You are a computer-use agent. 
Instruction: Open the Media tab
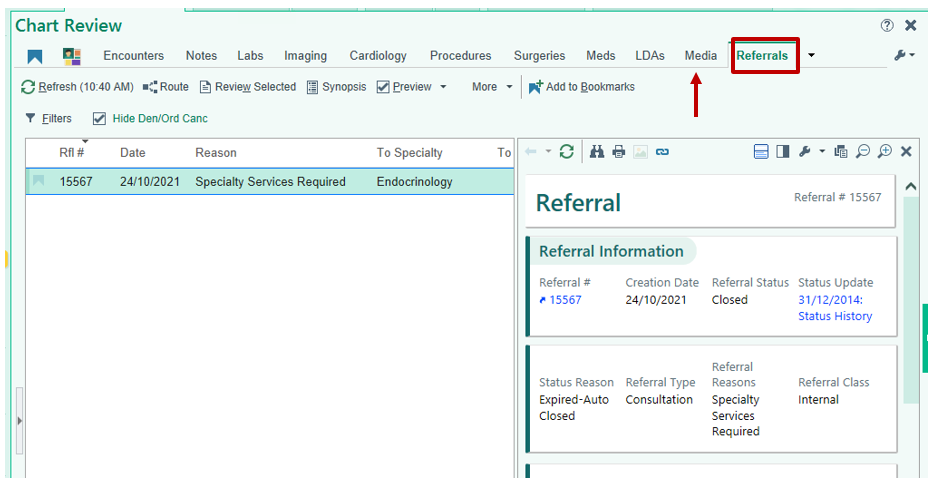[701, 56]
